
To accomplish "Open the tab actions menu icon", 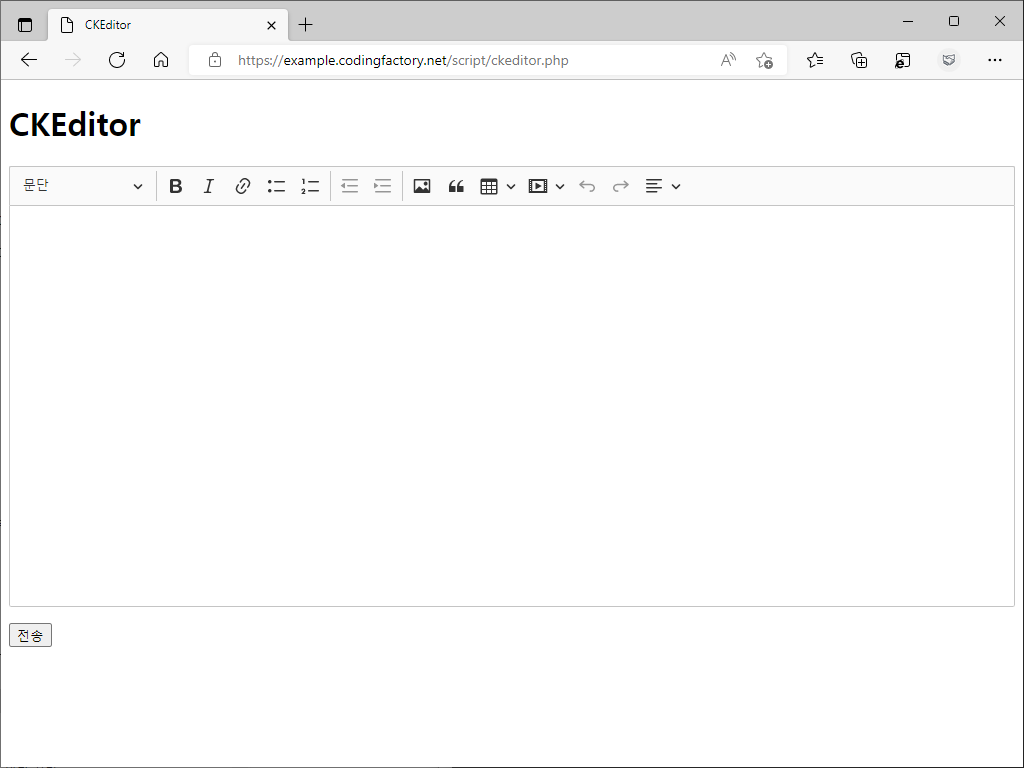I will 25,25.
